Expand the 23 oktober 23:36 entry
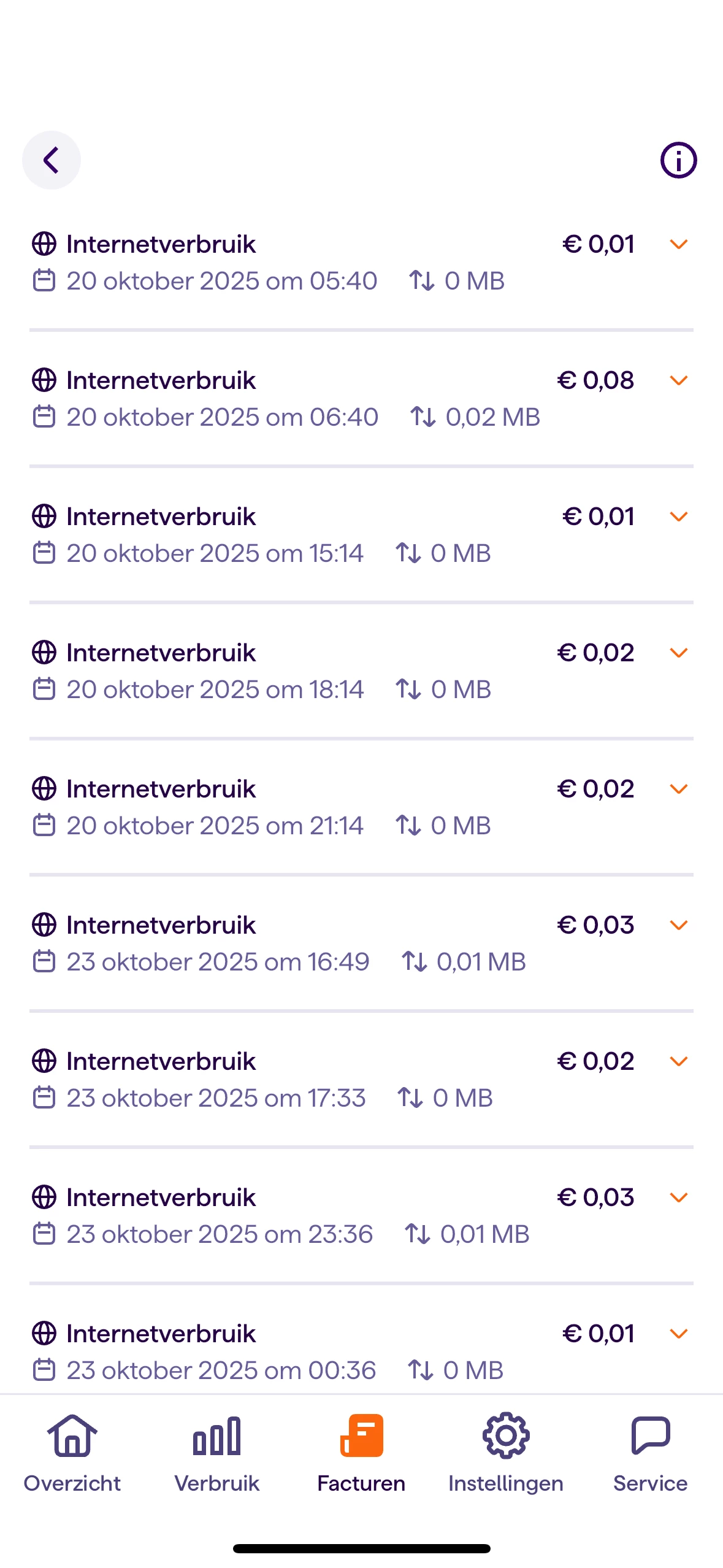 pyautogui.click(x=678, y=1197)
